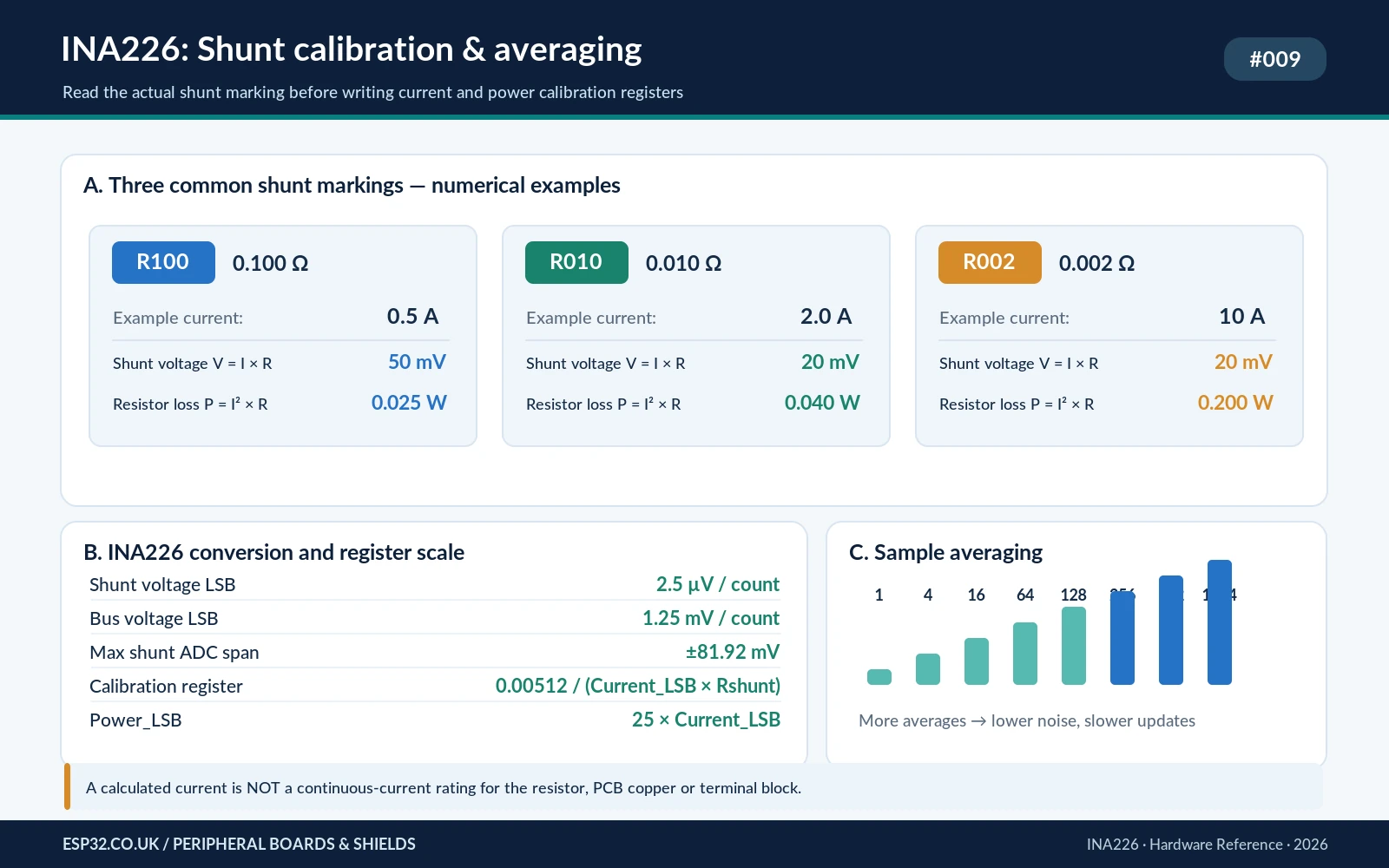Click the averaging bar labeled 128
The height and width of the screenshot is (868, 1389).
[1074, 646]
